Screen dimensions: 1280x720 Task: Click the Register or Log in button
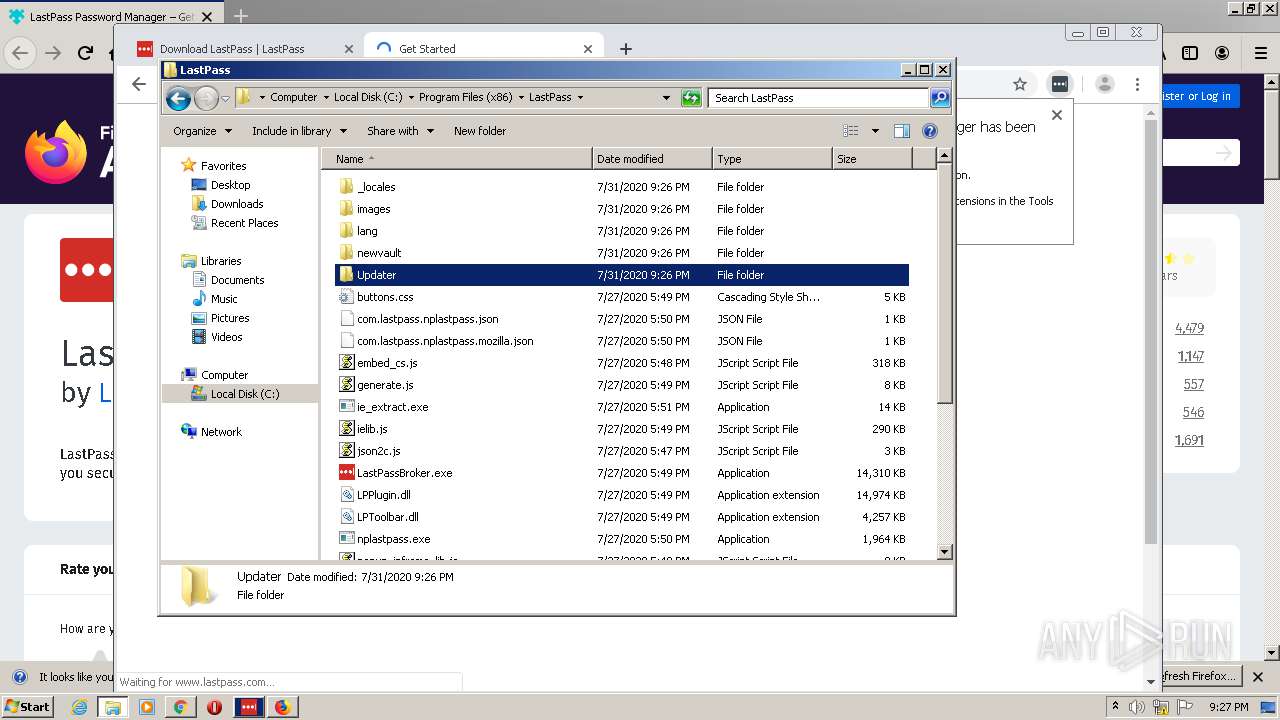(x=1198, y=96)
